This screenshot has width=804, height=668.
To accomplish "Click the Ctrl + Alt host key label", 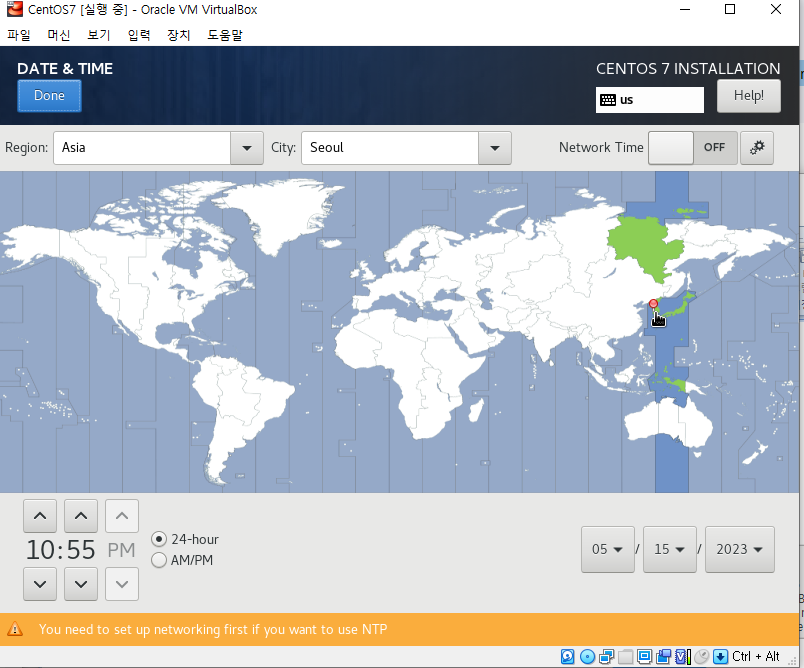I will 756,656.
